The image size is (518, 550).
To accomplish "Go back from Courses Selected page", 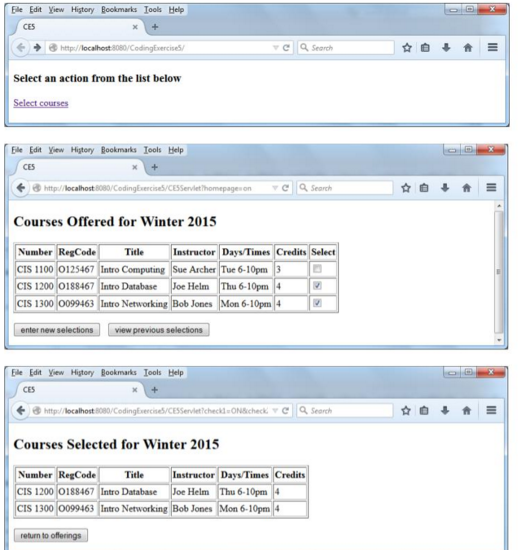I will coord(21,410).
